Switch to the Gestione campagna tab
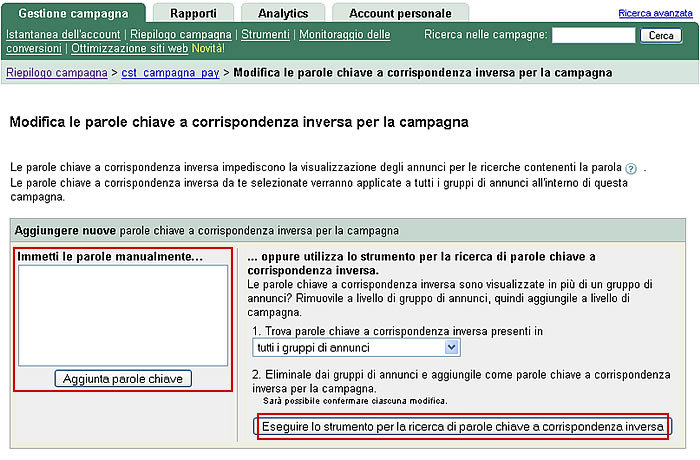Viewport: 700px width, 460px height. [73, 13]
